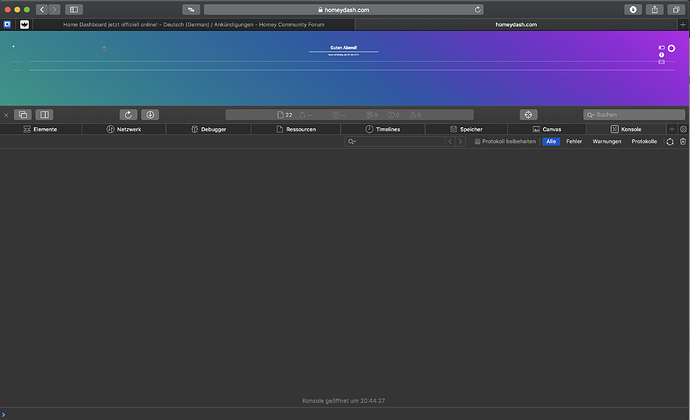
Task: Open the Canvas tab
Action: tap(547, 129)
